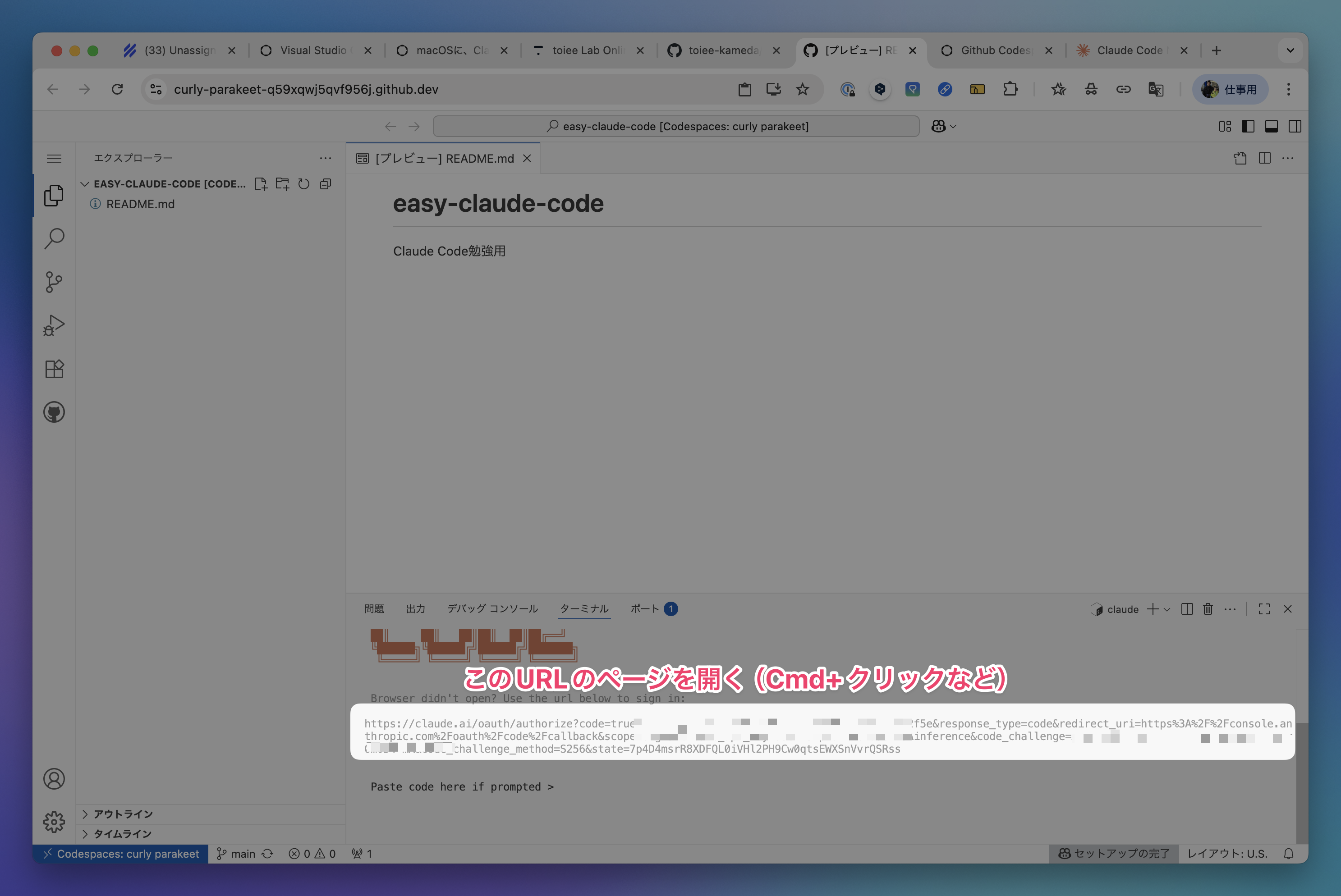The height and width of the screenshot is (896, 1341).
Task: Open editor more actions menu
Action: pos(1288,158)
